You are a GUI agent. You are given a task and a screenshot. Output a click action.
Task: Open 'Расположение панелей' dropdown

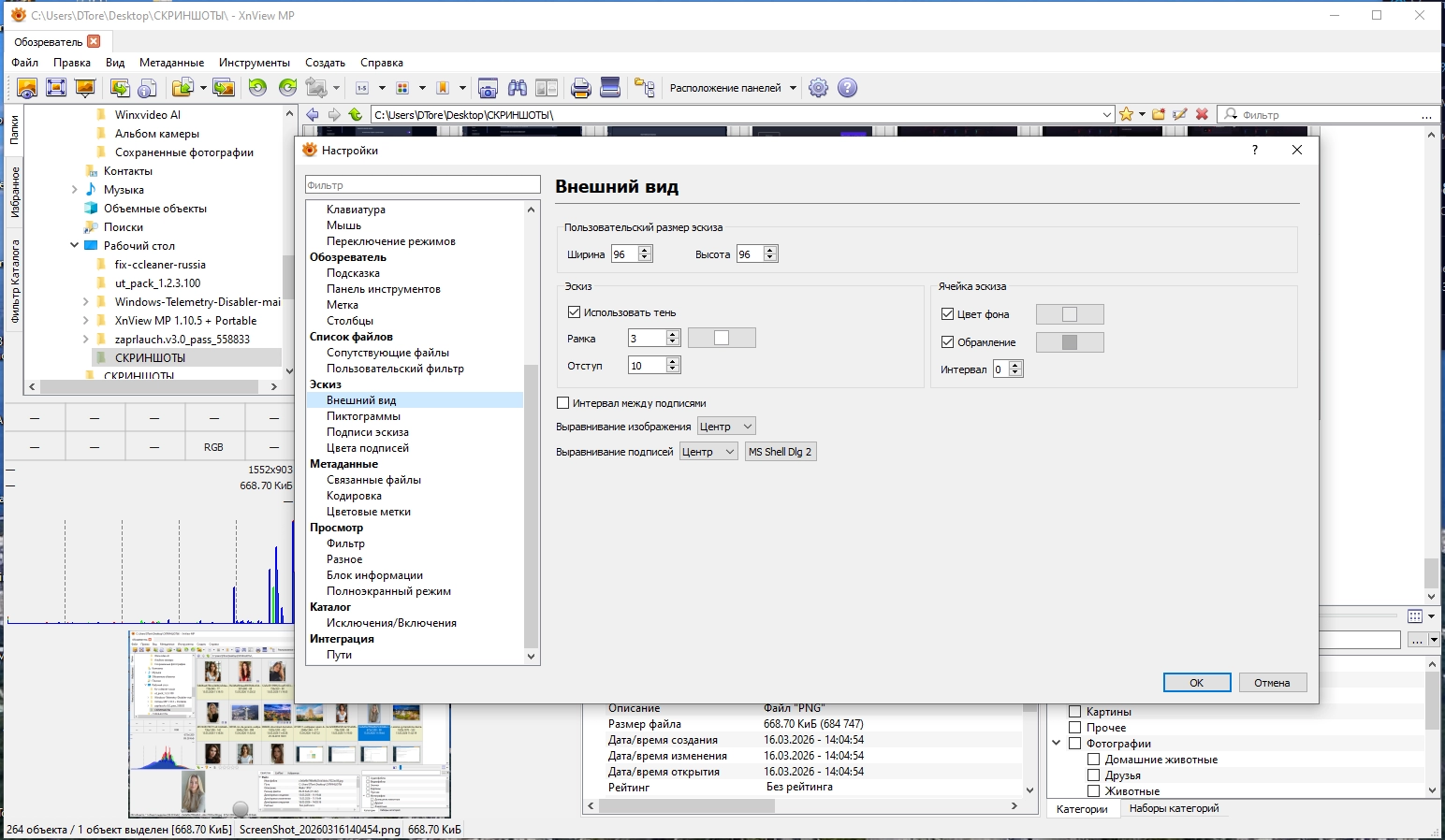(733, 88)
